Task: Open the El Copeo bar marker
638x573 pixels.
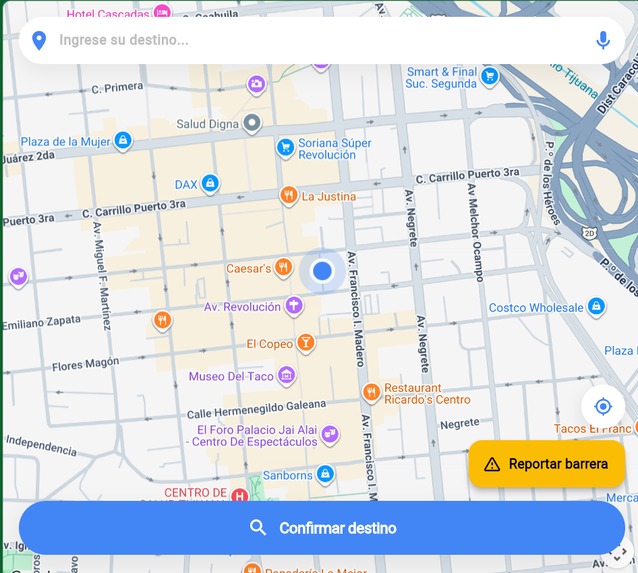Action: click(306, 343)
